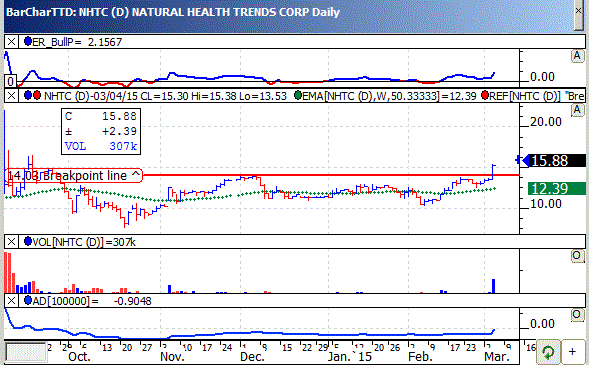Screen dimensions: 589x365
Task: Click the green refresh chart button
Action: pyautogui.click(x=548, y=352)
